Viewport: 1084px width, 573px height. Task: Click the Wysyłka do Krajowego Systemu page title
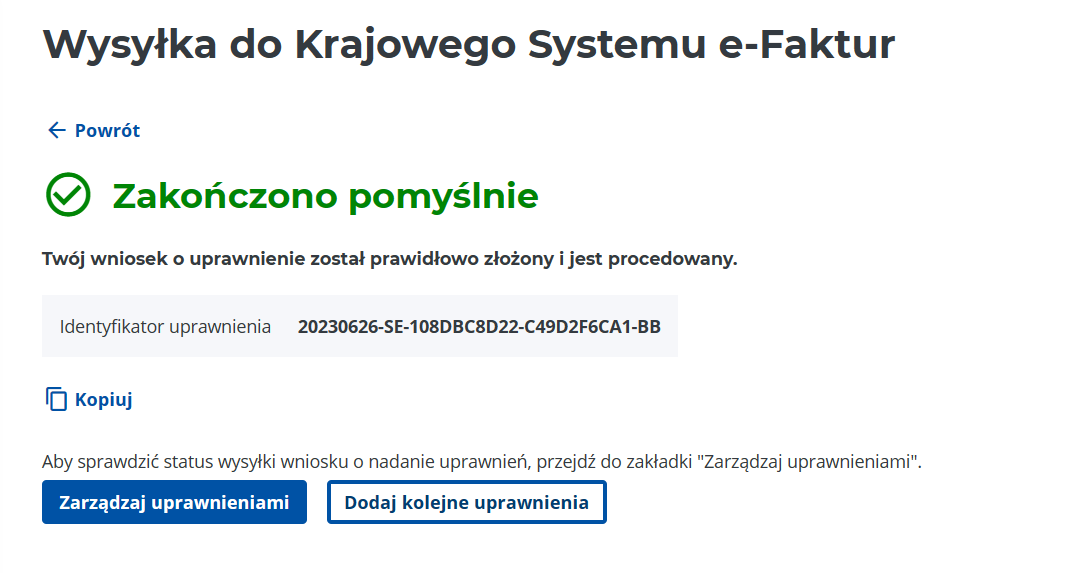pos(468,44)
